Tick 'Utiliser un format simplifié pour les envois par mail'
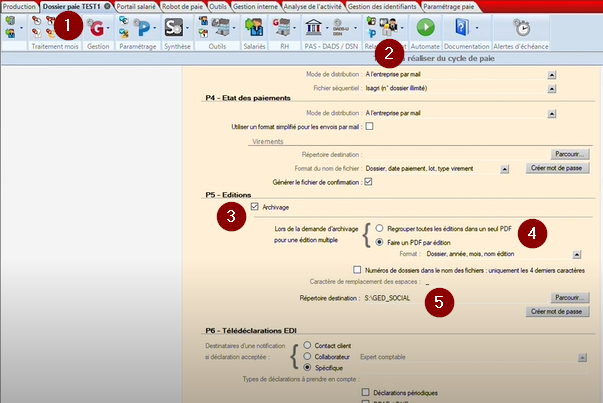 pyautogui.click(x=369, y=126)
